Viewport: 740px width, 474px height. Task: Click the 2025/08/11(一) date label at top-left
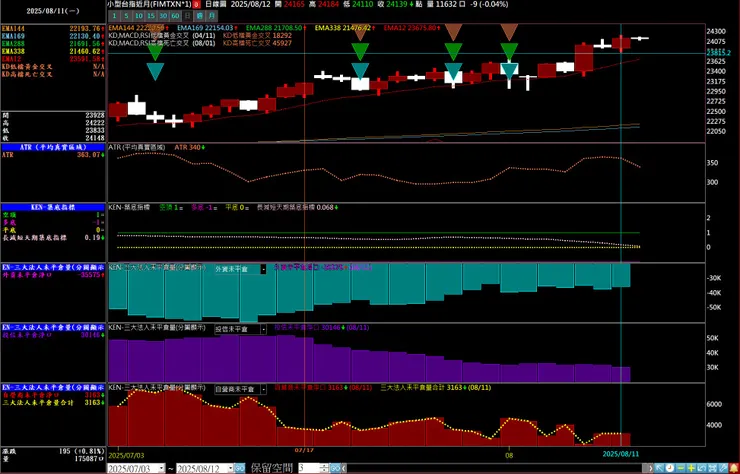[53, 11]
